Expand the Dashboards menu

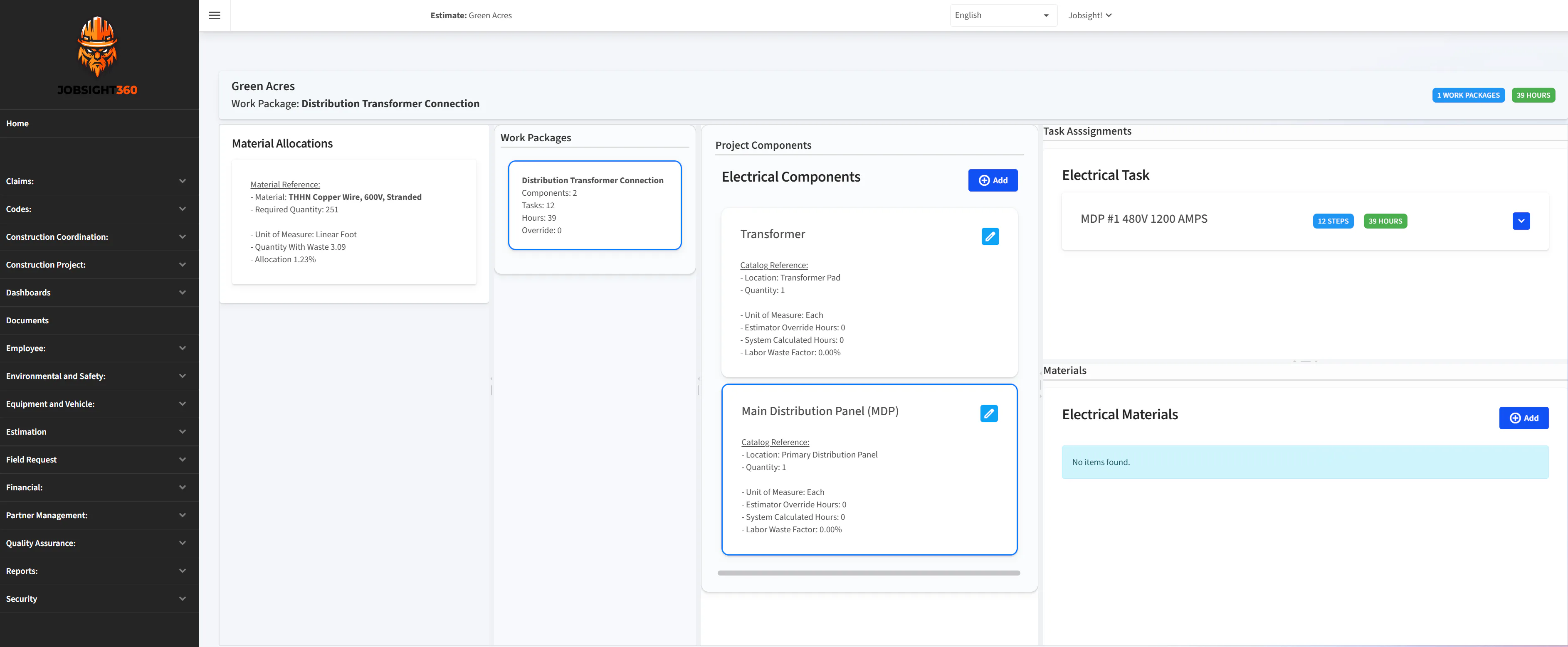pos(99,293)
